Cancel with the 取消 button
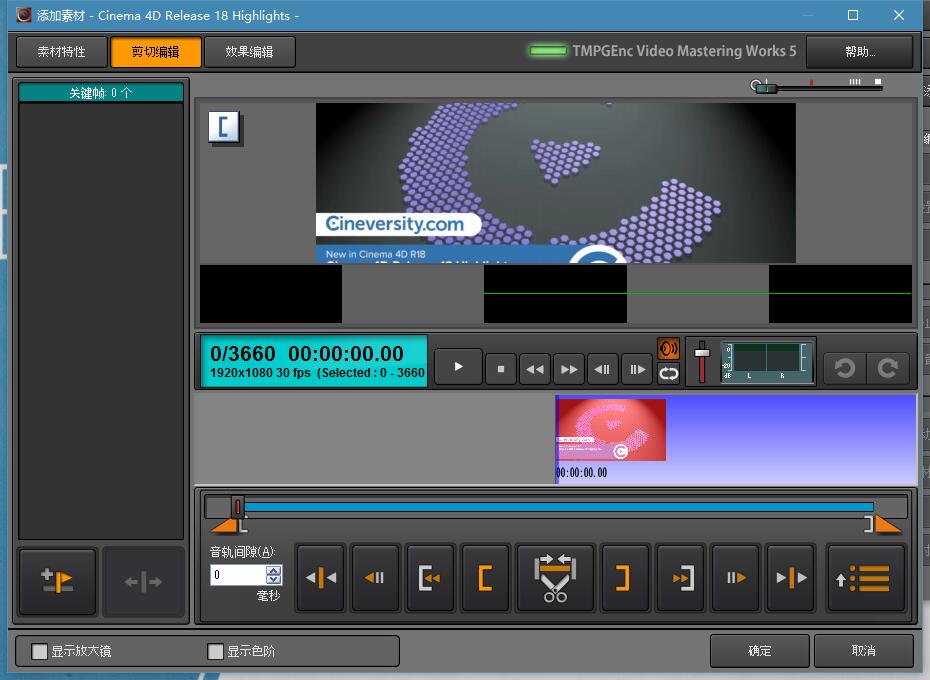 [864, 651]
